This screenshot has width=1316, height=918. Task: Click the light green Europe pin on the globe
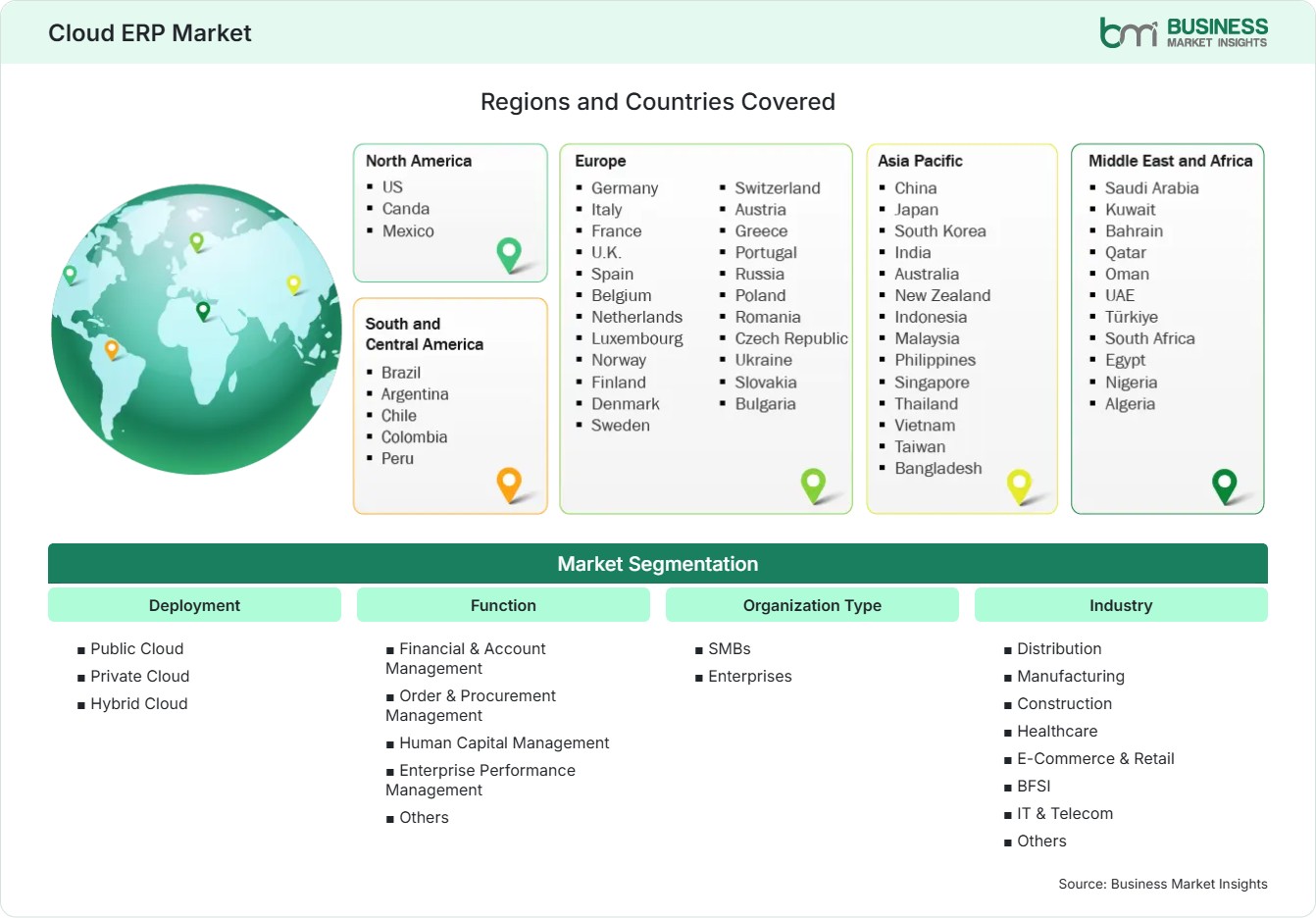click(196, 241)
